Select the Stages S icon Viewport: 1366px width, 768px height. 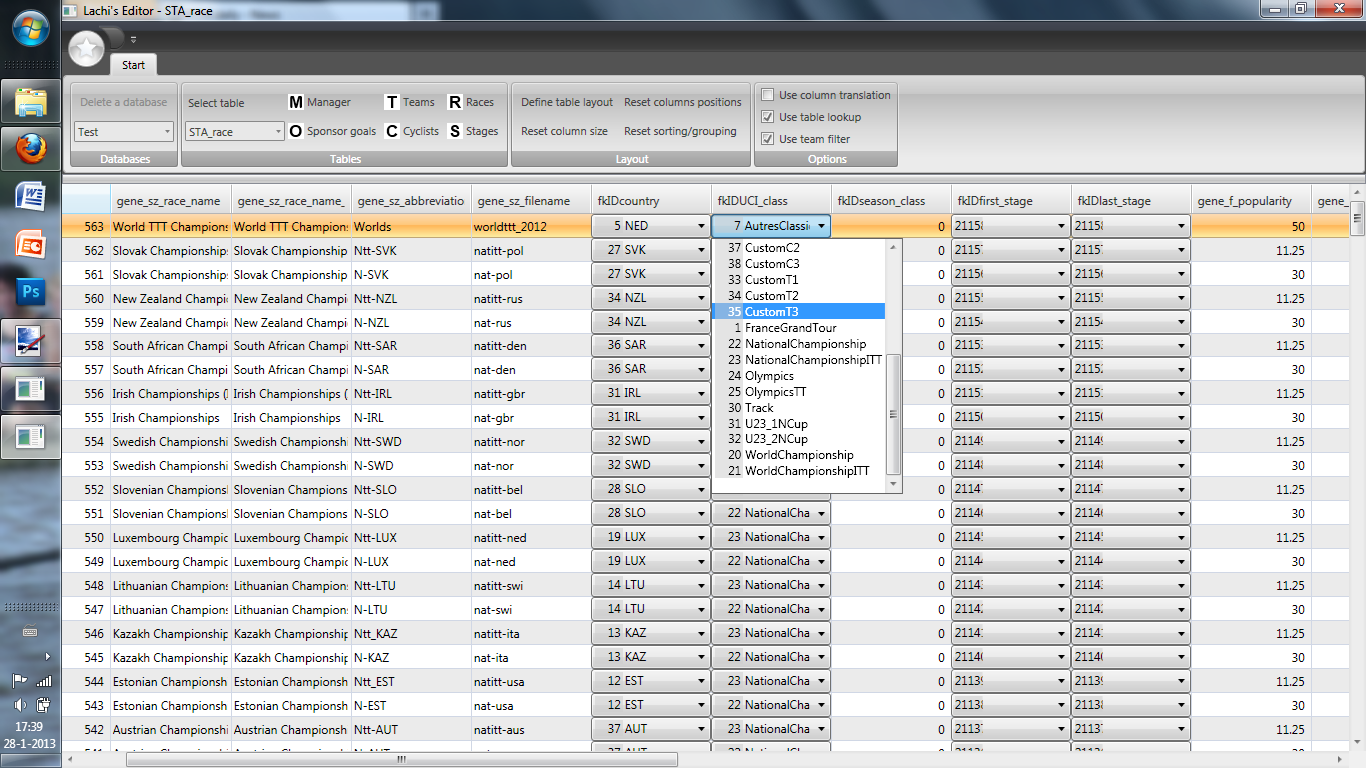click(455, 131)
